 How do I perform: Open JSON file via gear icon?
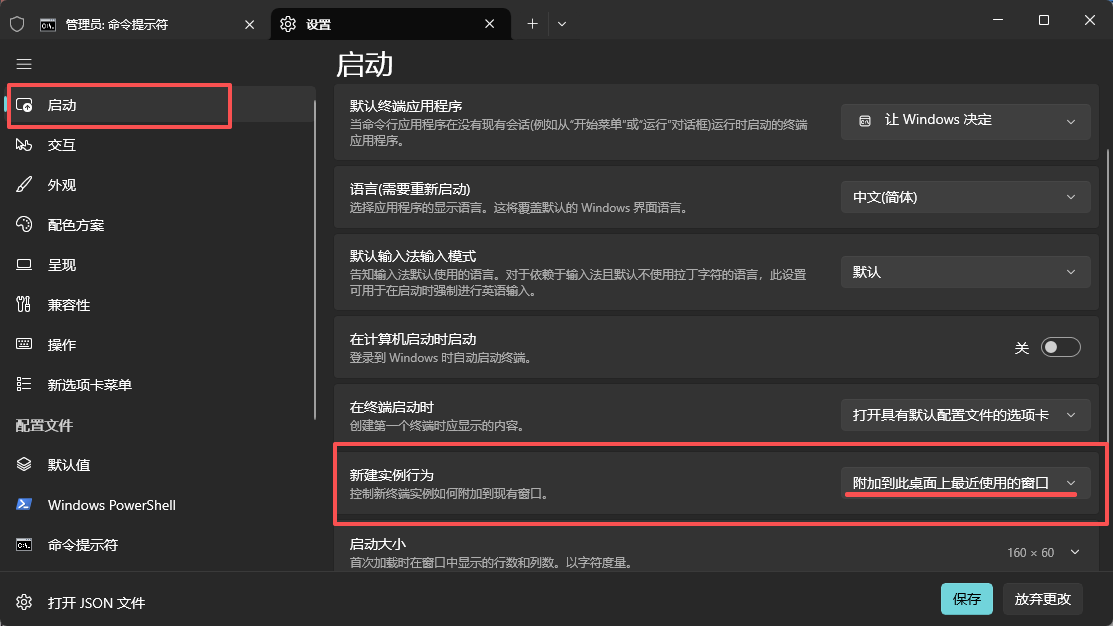pos(25,603)
